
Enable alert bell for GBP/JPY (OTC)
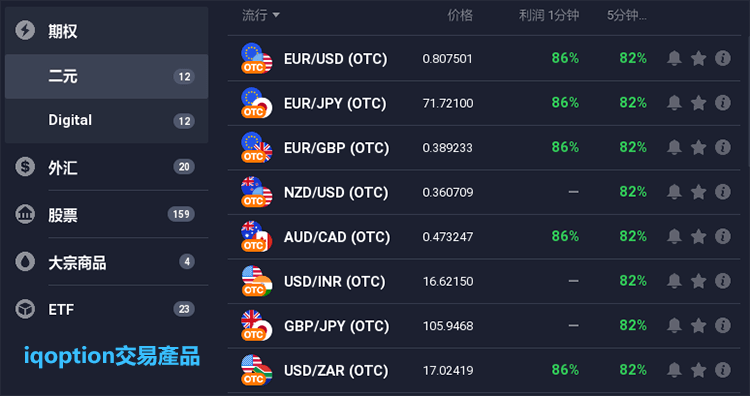674,325
